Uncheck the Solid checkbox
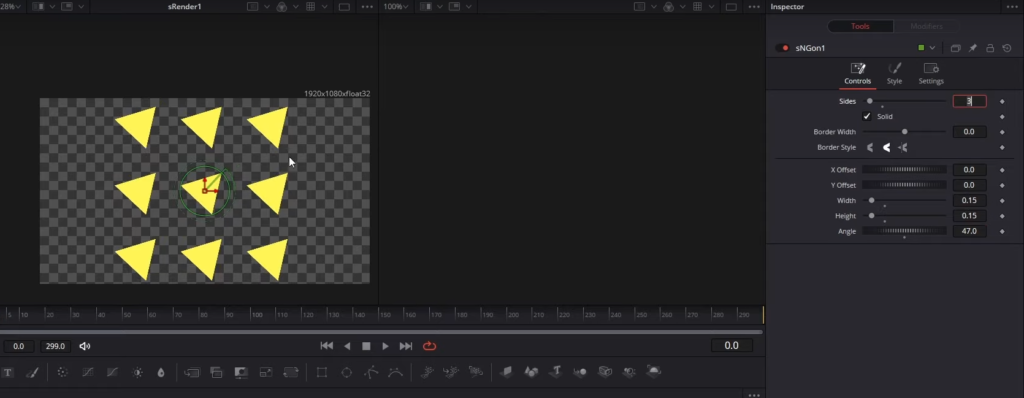The height and width of the screenshot is (398, 1024). [867, 116]
